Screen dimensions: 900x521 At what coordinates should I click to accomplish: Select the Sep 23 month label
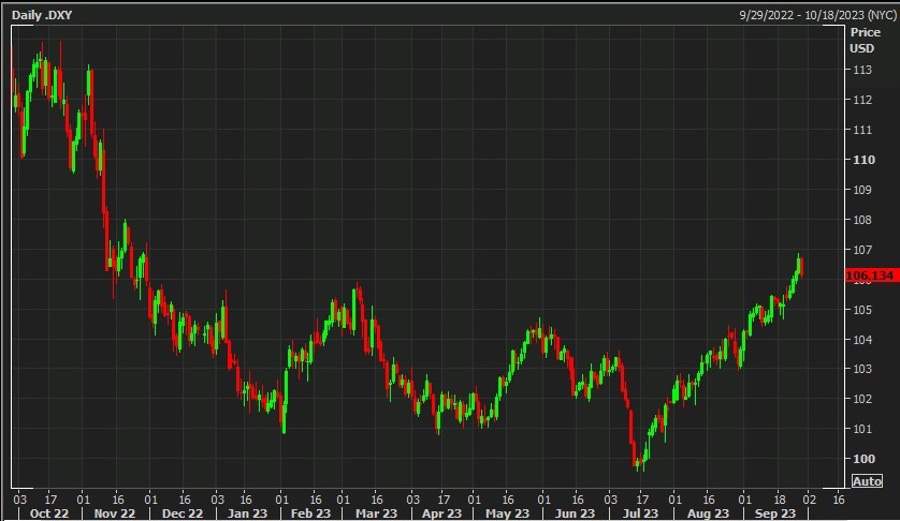tap(775, 513)
